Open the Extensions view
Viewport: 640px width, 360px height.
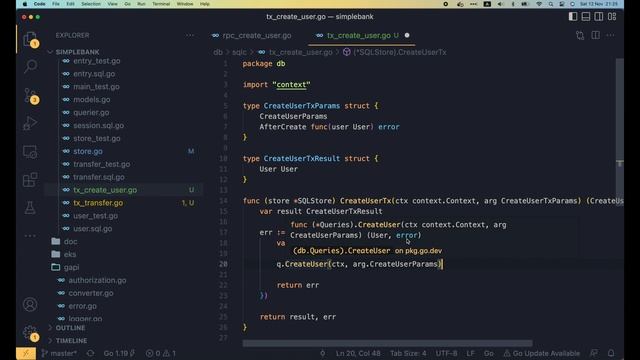pyautogui.click(x=30, y=180)
